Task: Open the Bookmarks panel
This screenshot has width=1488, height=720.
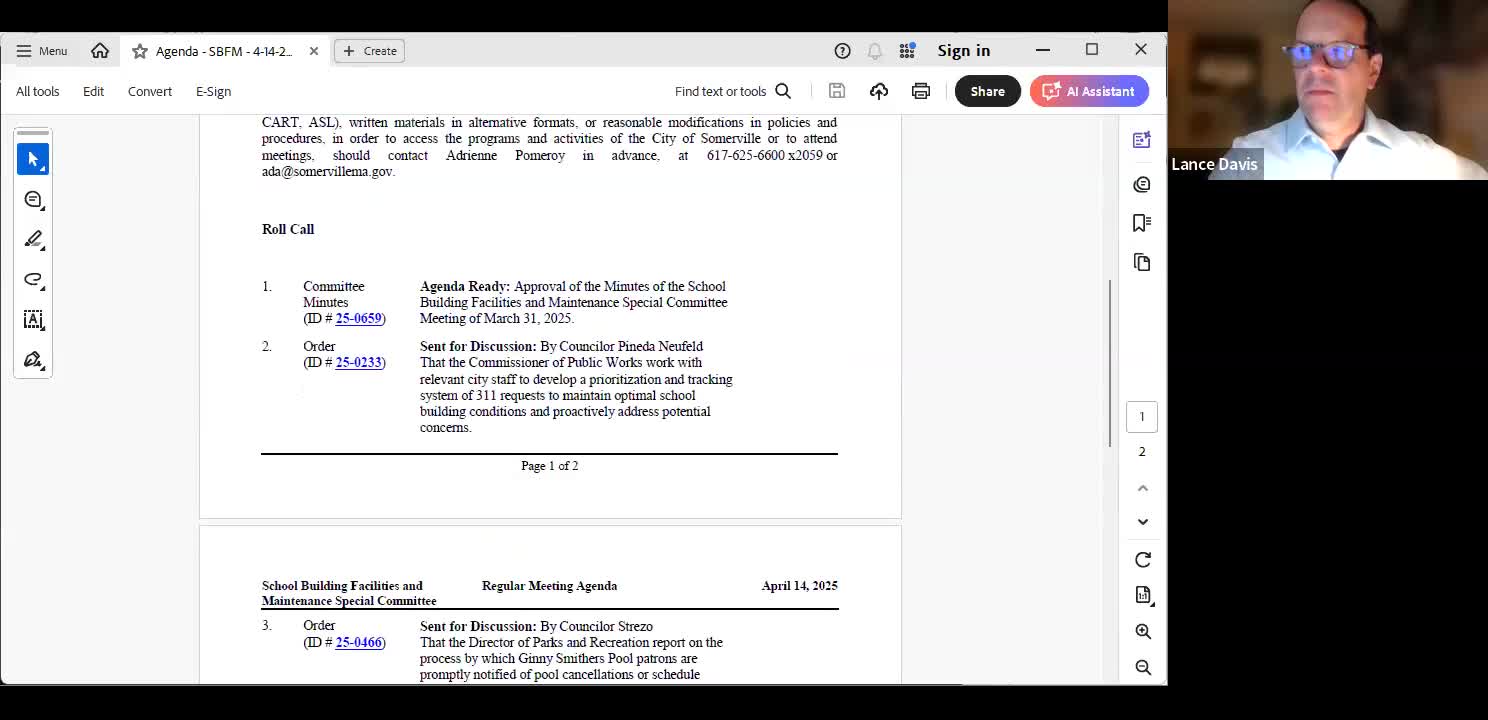Action: (x=1142, y=222)
